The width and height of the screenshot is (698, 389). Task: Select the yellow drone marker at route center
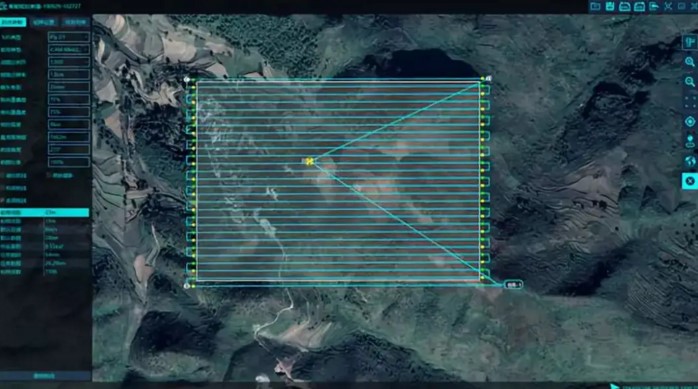(x=310, y=161)
